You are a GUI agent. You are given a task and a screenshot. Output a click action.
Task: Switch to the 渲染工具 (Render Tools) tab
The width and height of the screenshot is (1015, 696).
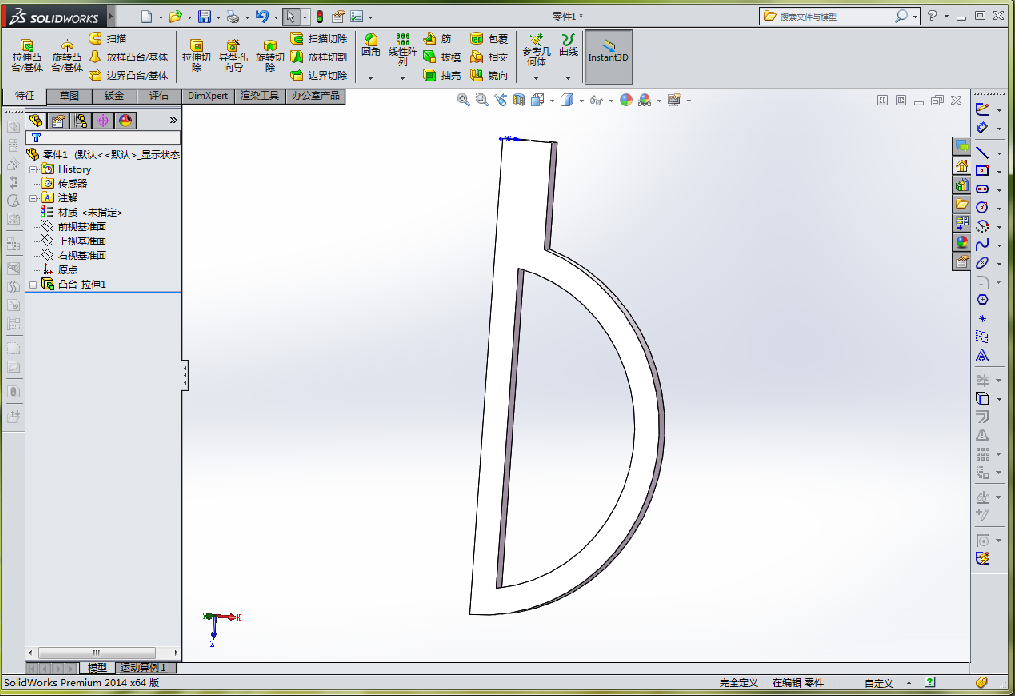[260, 96]
